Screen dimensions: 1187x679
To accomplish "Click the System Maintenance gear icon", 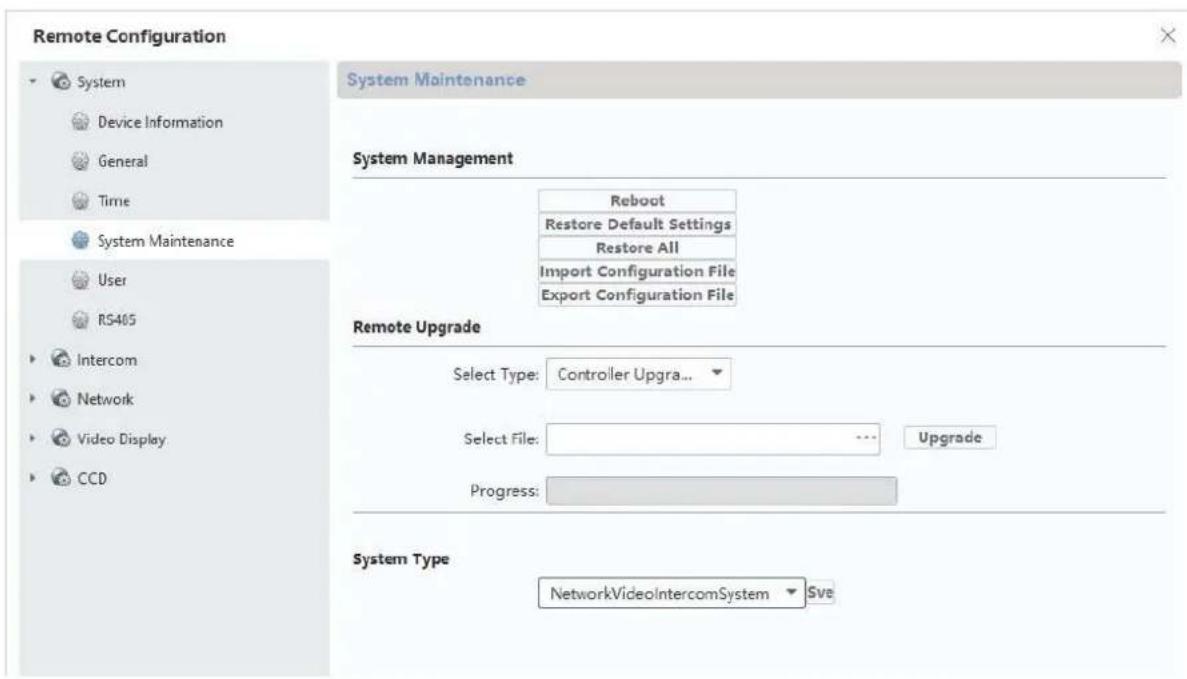I will tap(80, 240).
